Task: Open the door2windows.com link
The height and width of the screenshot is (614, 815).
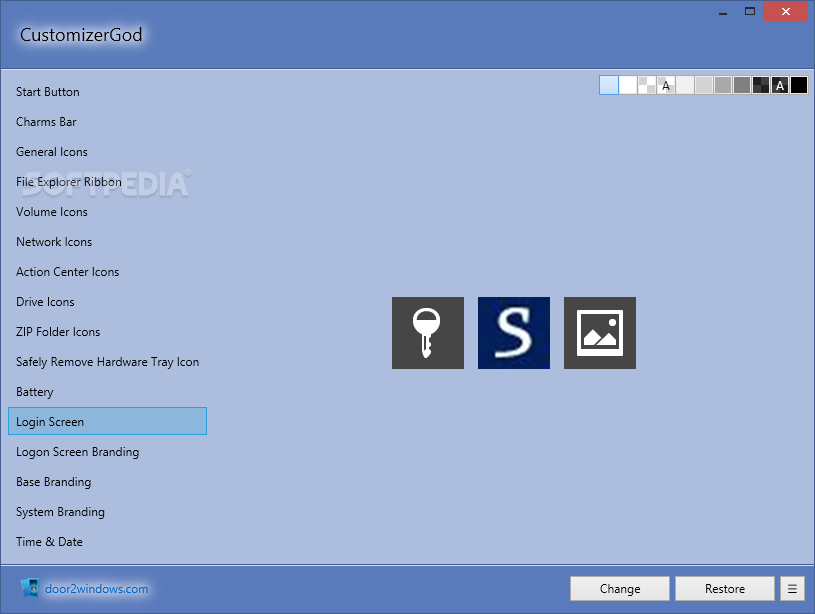Action: (96, 589)
